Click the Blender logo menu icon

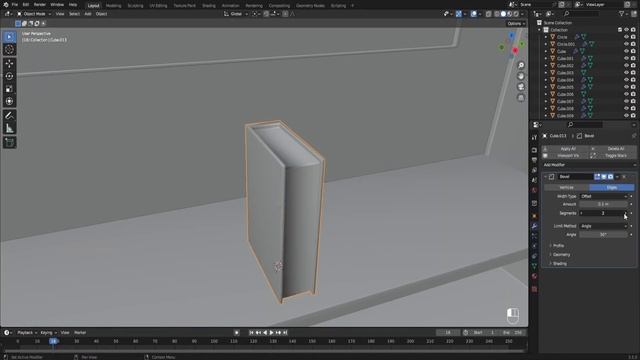[x=6, y=4]
